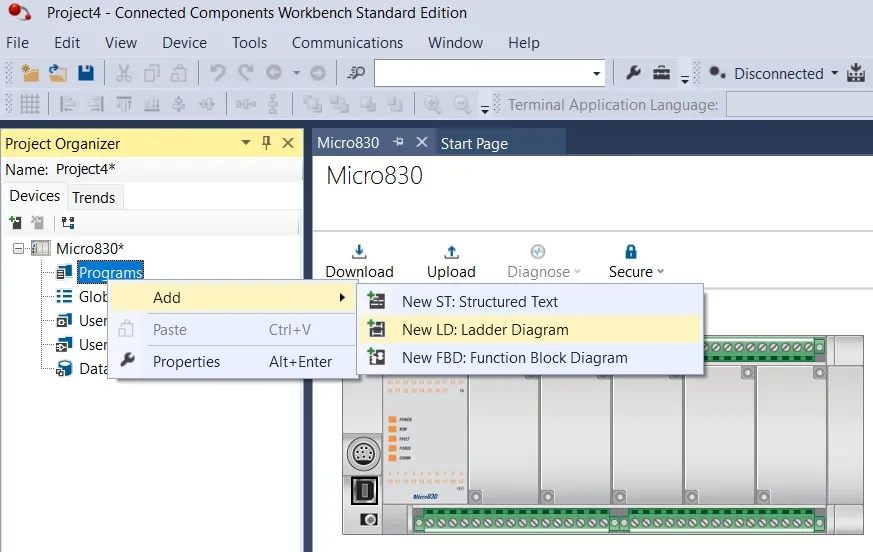
Task: Open the layout toolbar overflow options arrow
Action: [485, 109]
